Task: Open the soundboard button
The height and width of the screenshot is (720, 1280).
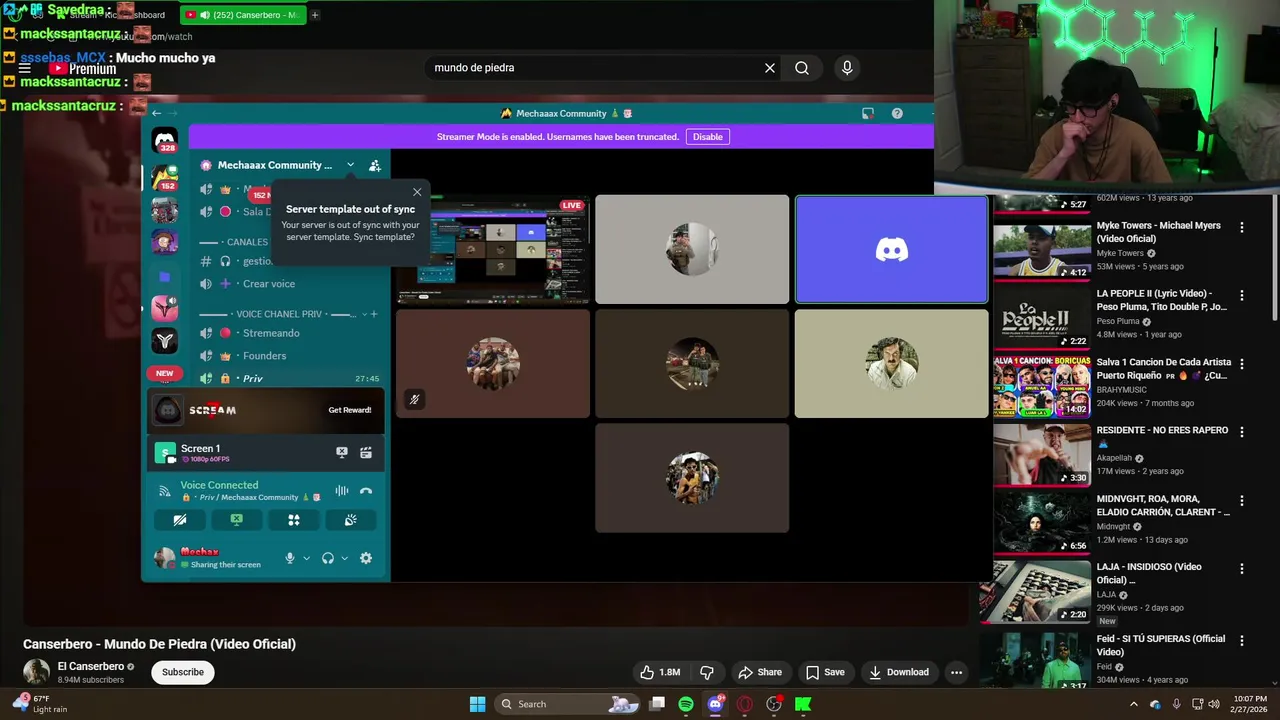Action: click(x=351, y=520)
